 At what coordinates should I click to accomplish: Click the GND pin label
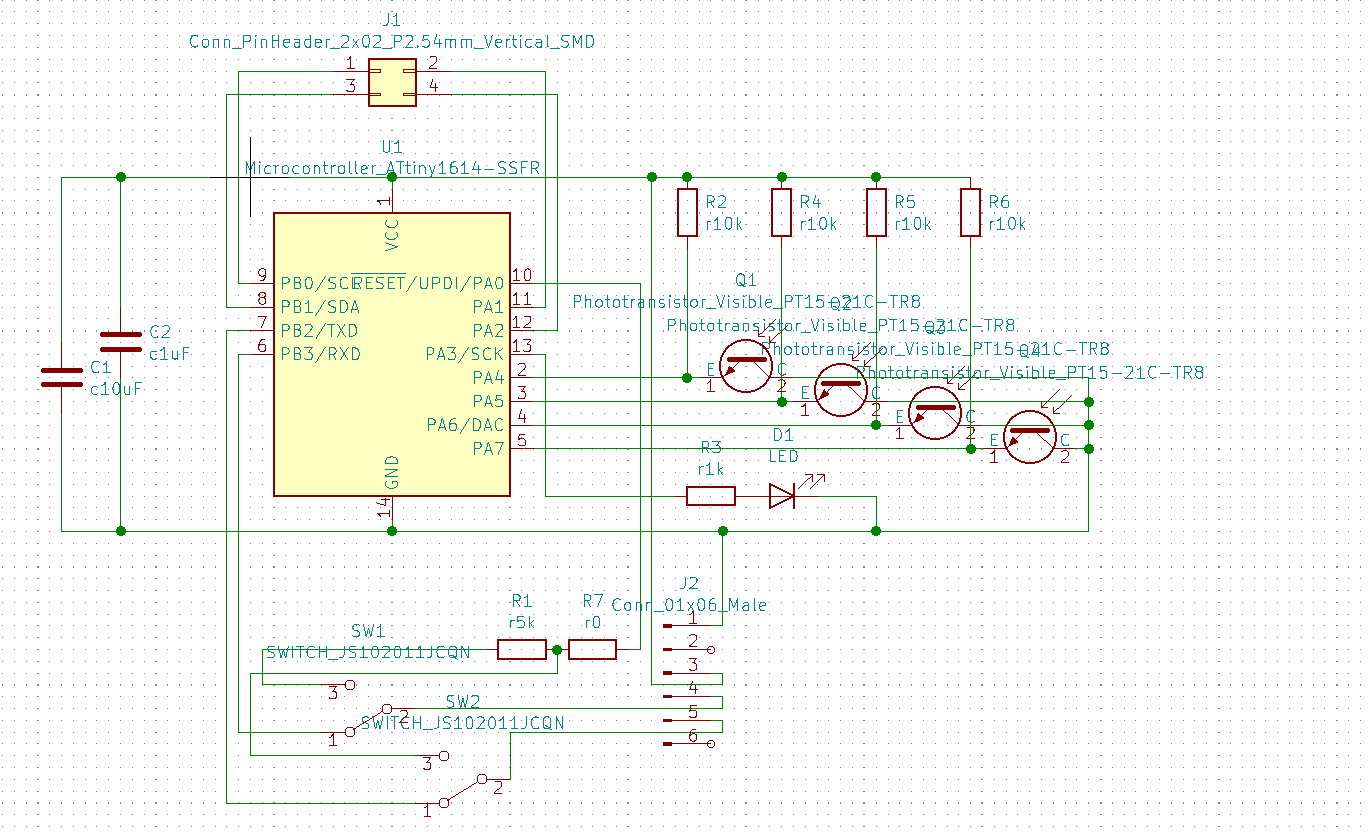click(x=392, y=473)
